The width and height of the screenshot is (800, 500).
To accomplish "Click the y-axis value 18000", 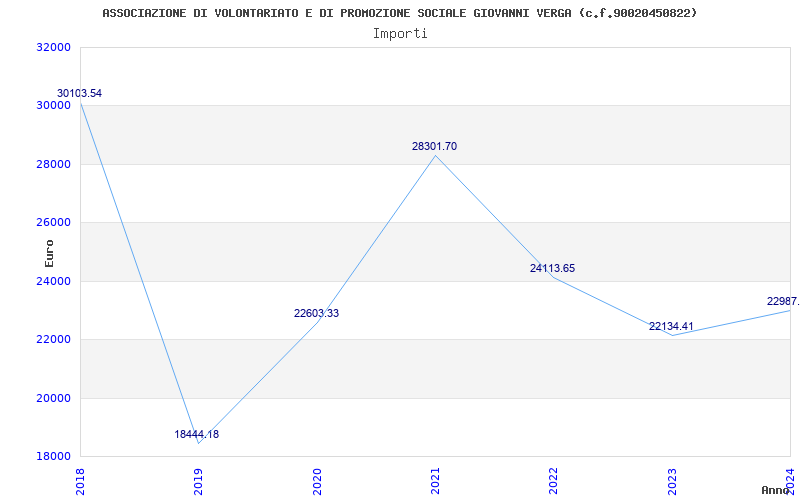I will coord(53,457).
